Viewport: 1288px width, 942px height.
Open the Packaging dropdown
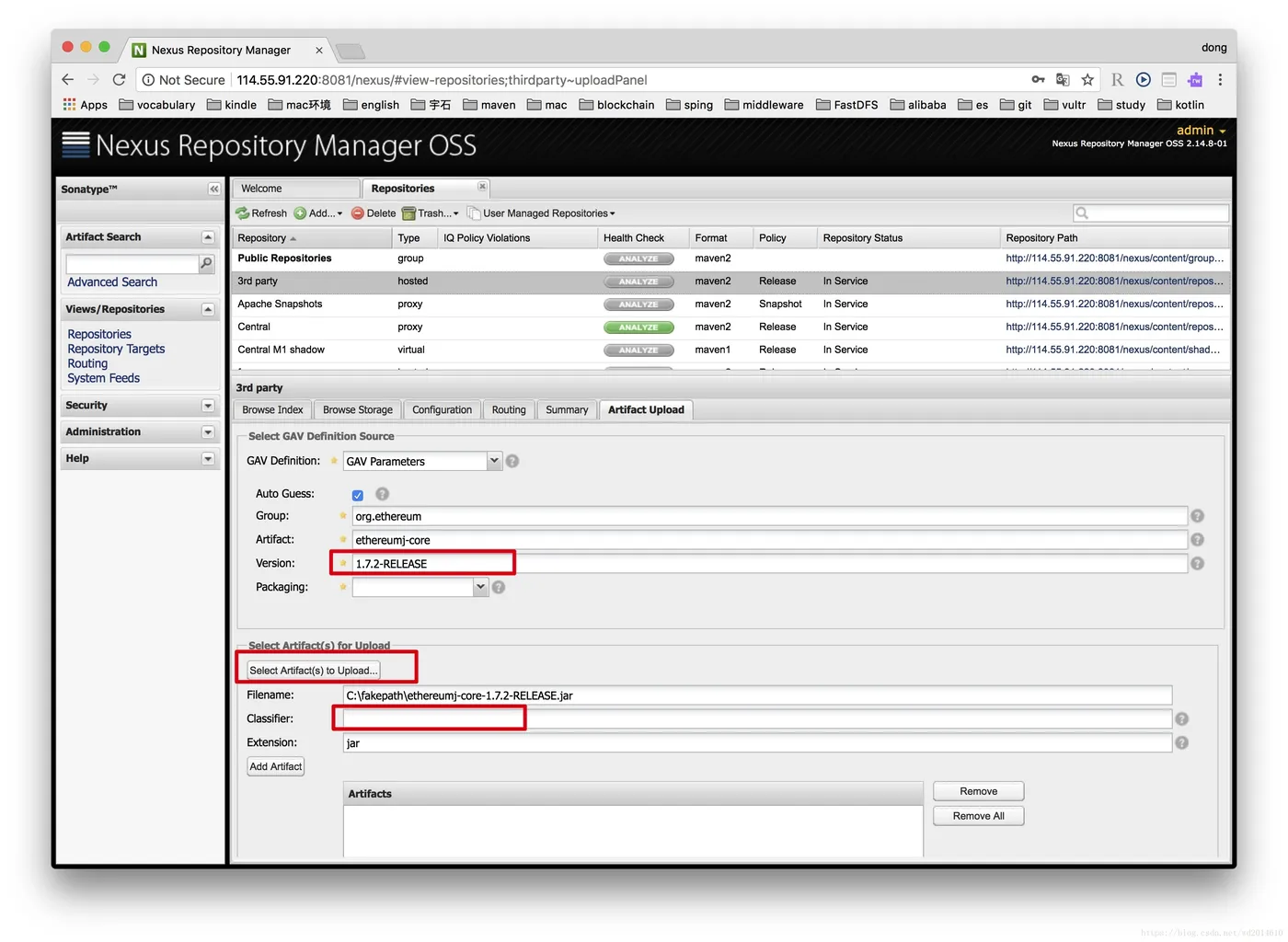[x=479, y=587]
